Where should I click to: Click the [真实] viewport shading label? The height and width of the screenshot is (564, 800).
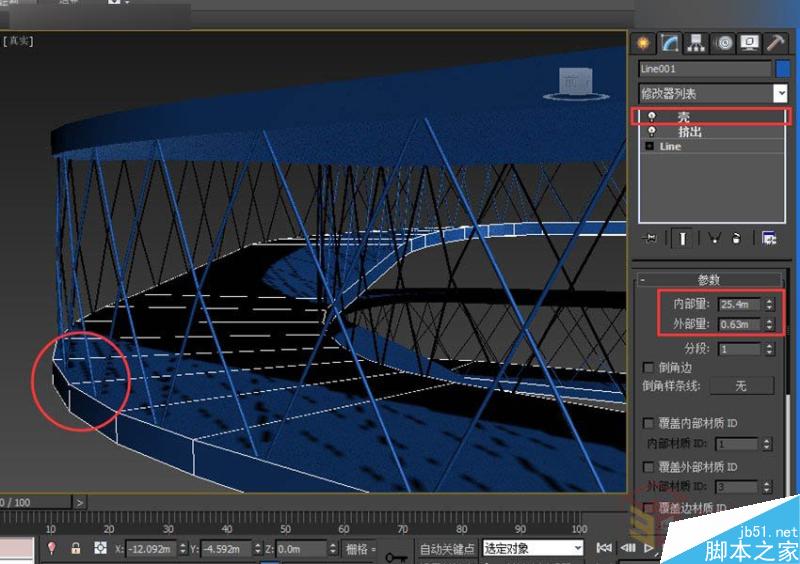(17, 41)
